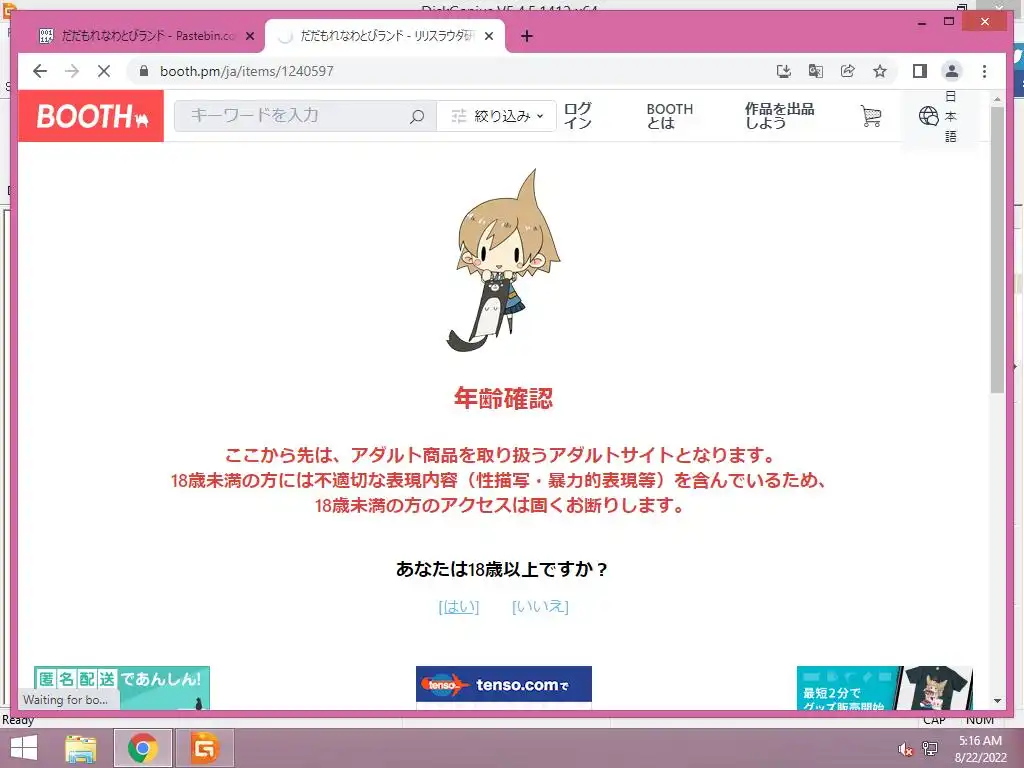Screen dimensions: 1024x768
Task: Click the BOOTH logo
Action: tap(91, 116)
